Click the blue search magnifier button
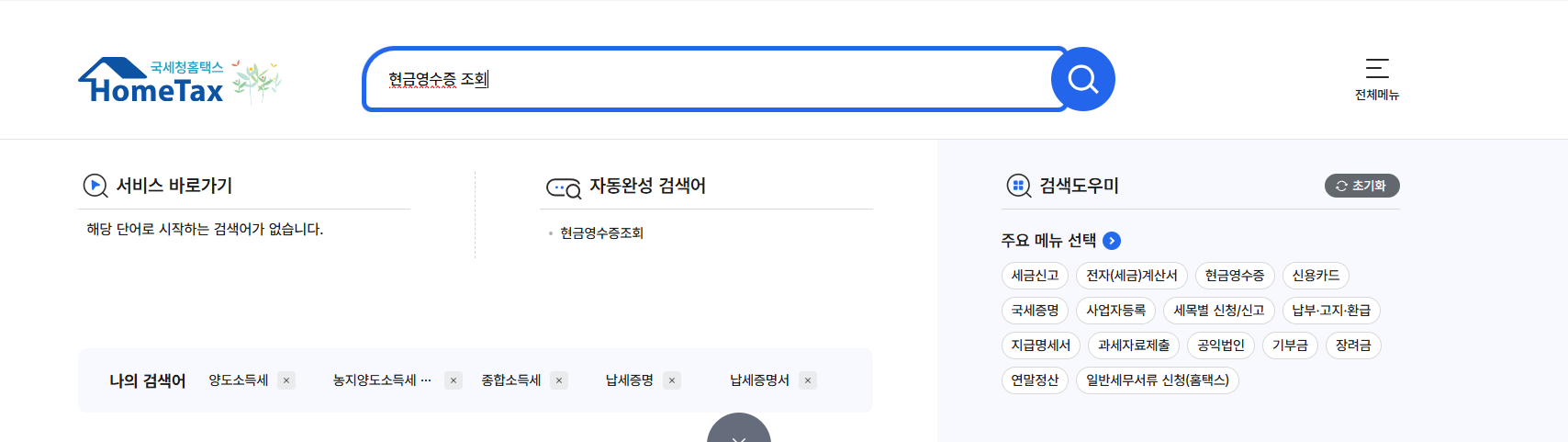This screenshot has height=442, width=1568. [x=1083, y=79]
